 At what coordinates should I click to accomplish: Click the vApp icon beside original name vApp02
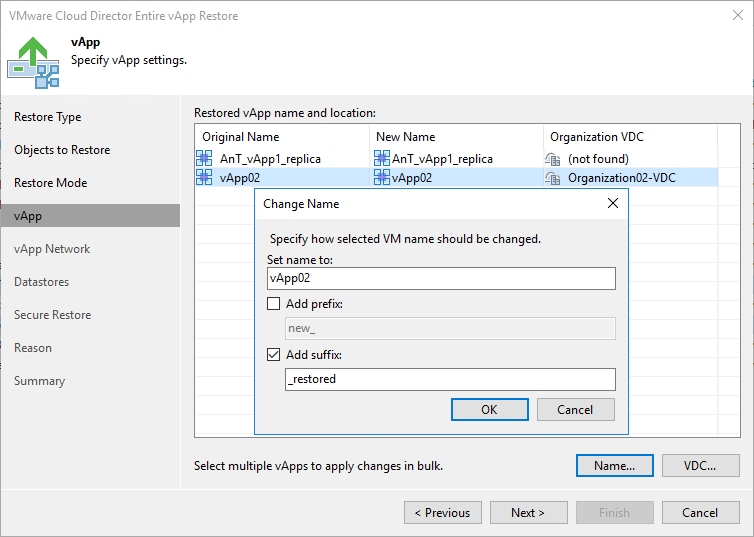[x=204, y=177]
